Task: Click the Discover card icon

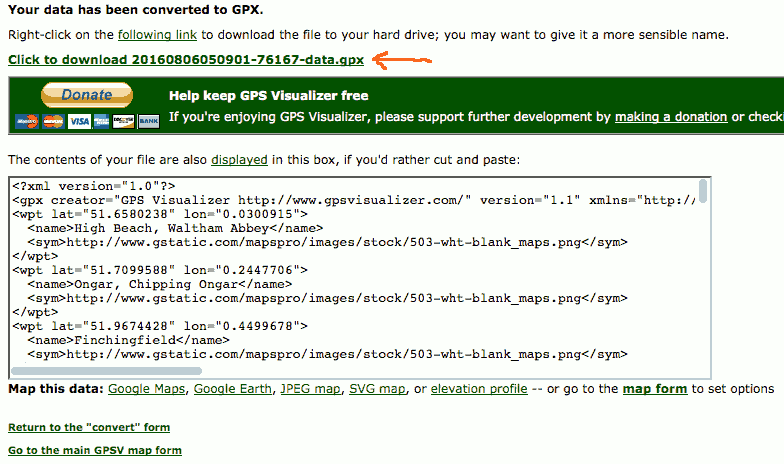Action: tap(124, 121)
